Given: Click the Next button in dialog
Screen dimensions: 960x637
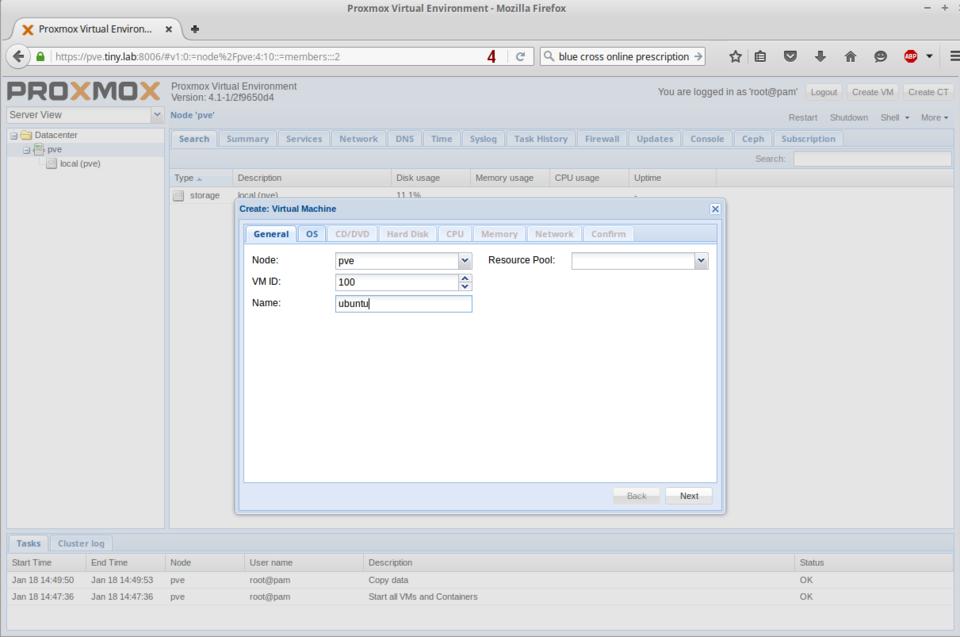Looking at the screenshot, I should tap(689, 496).
